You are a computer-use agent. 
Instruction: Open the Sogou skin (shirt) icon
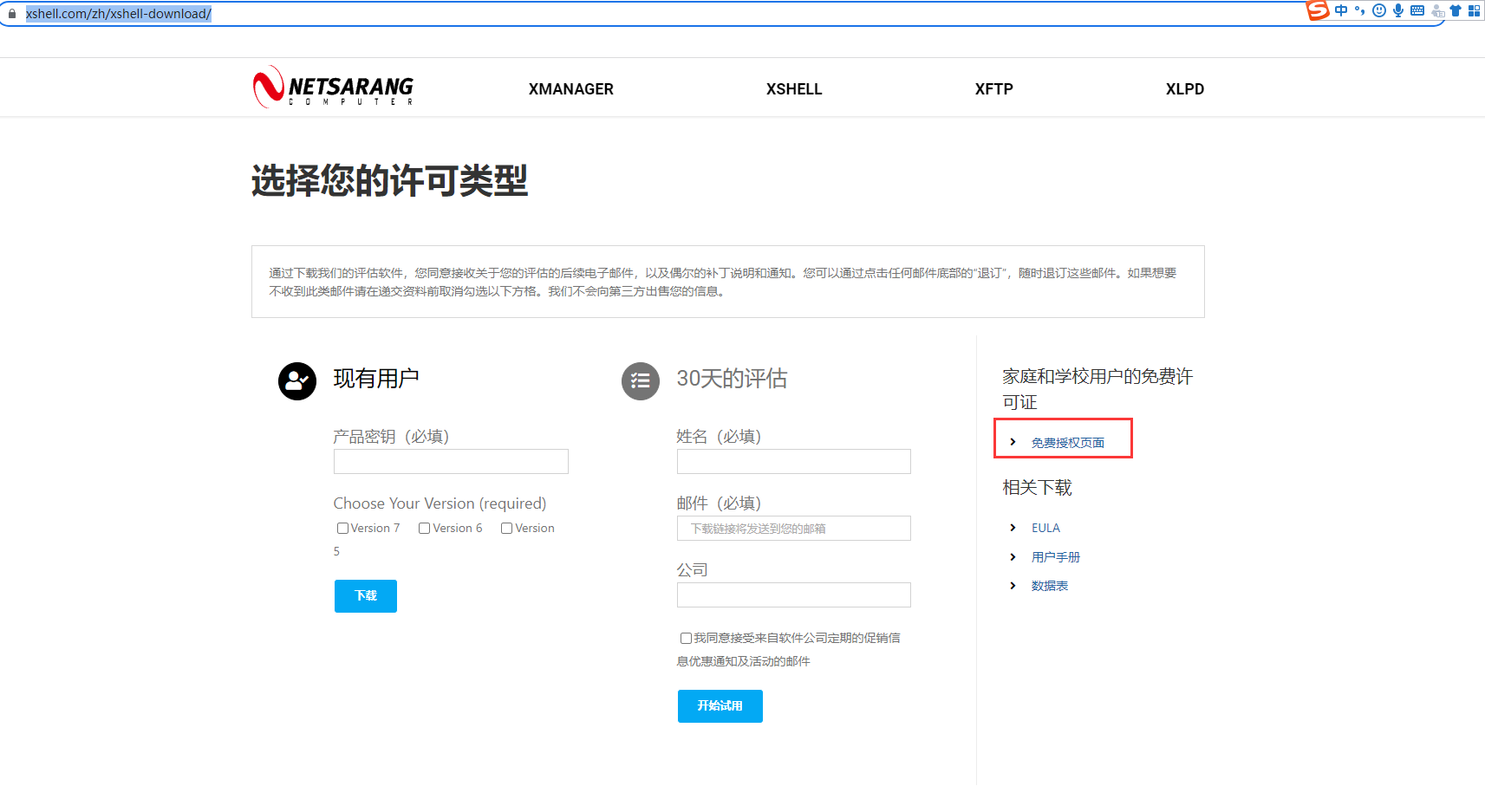[1456, 10]
